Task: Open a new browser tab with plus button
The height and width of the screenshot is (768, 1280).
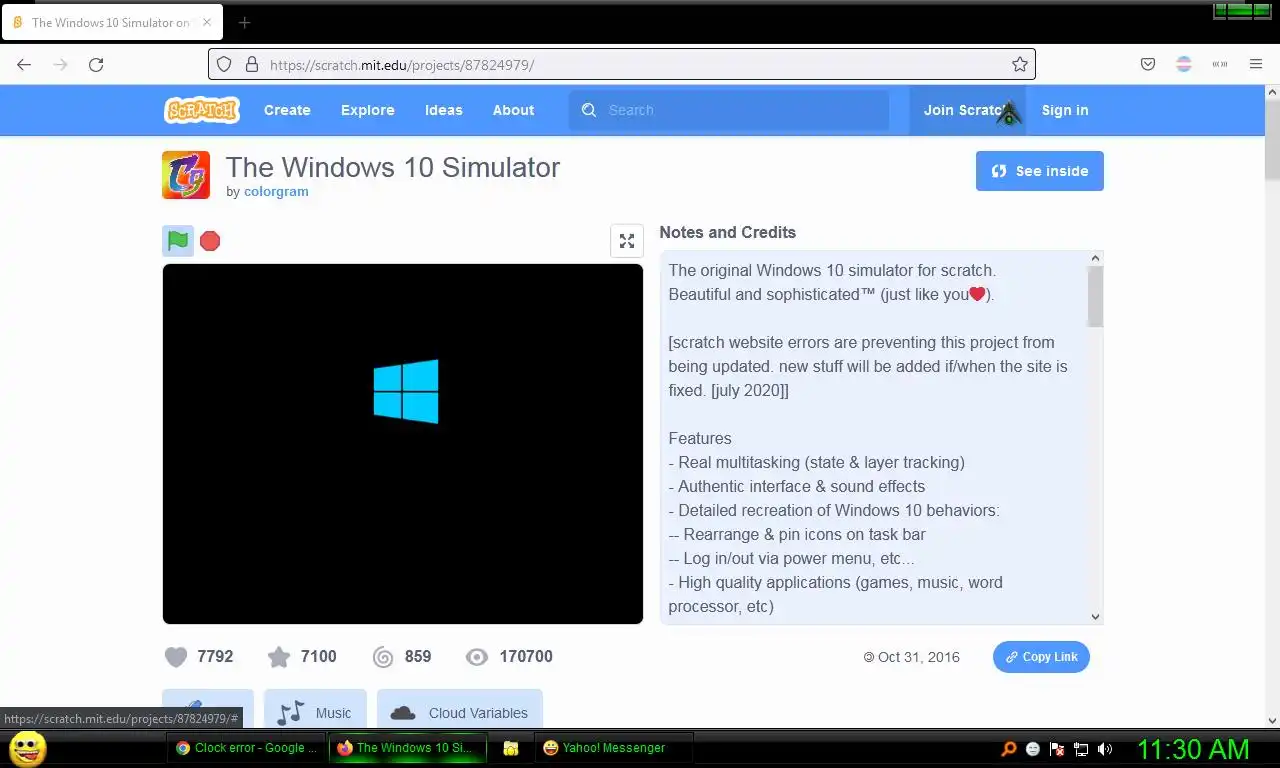Action: 244,22
